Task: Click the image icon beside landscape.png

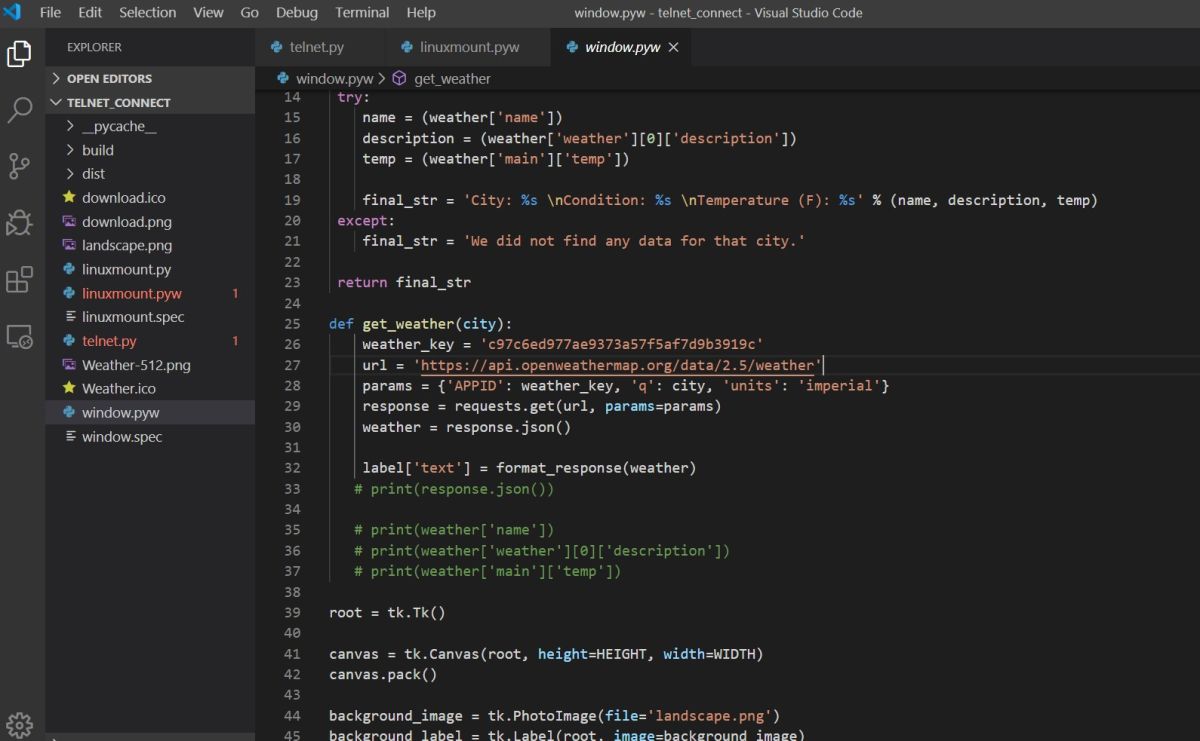Action: (69, 245)
